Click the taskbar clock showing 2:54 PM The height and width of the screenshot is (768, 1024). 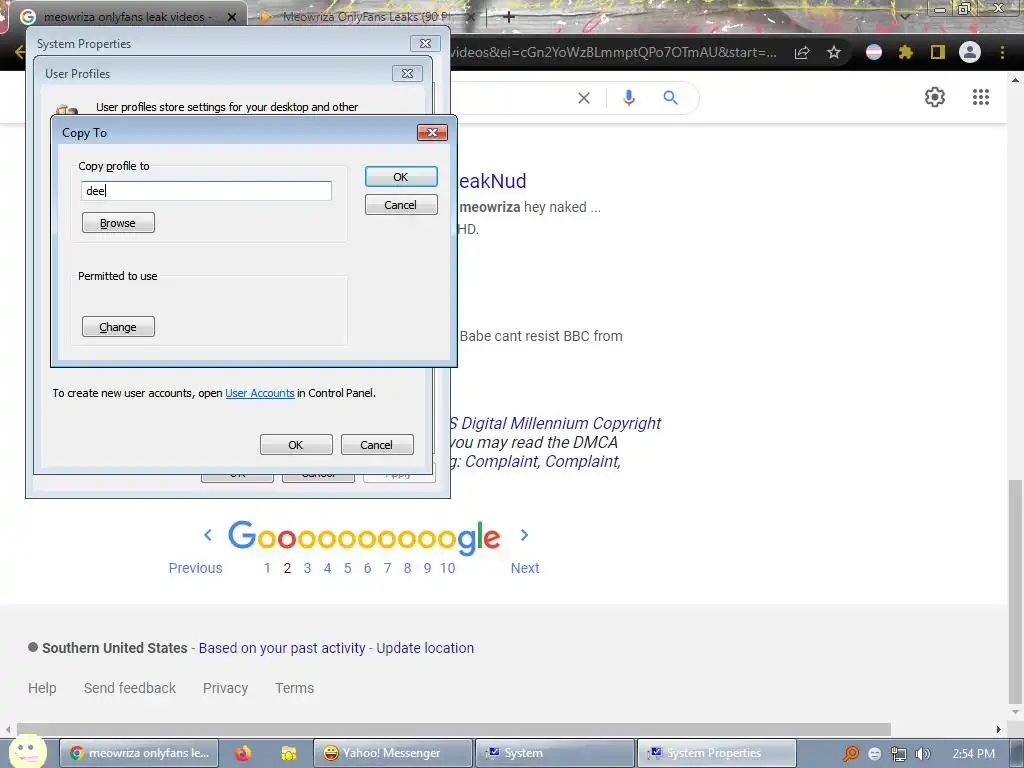point(973,754)
